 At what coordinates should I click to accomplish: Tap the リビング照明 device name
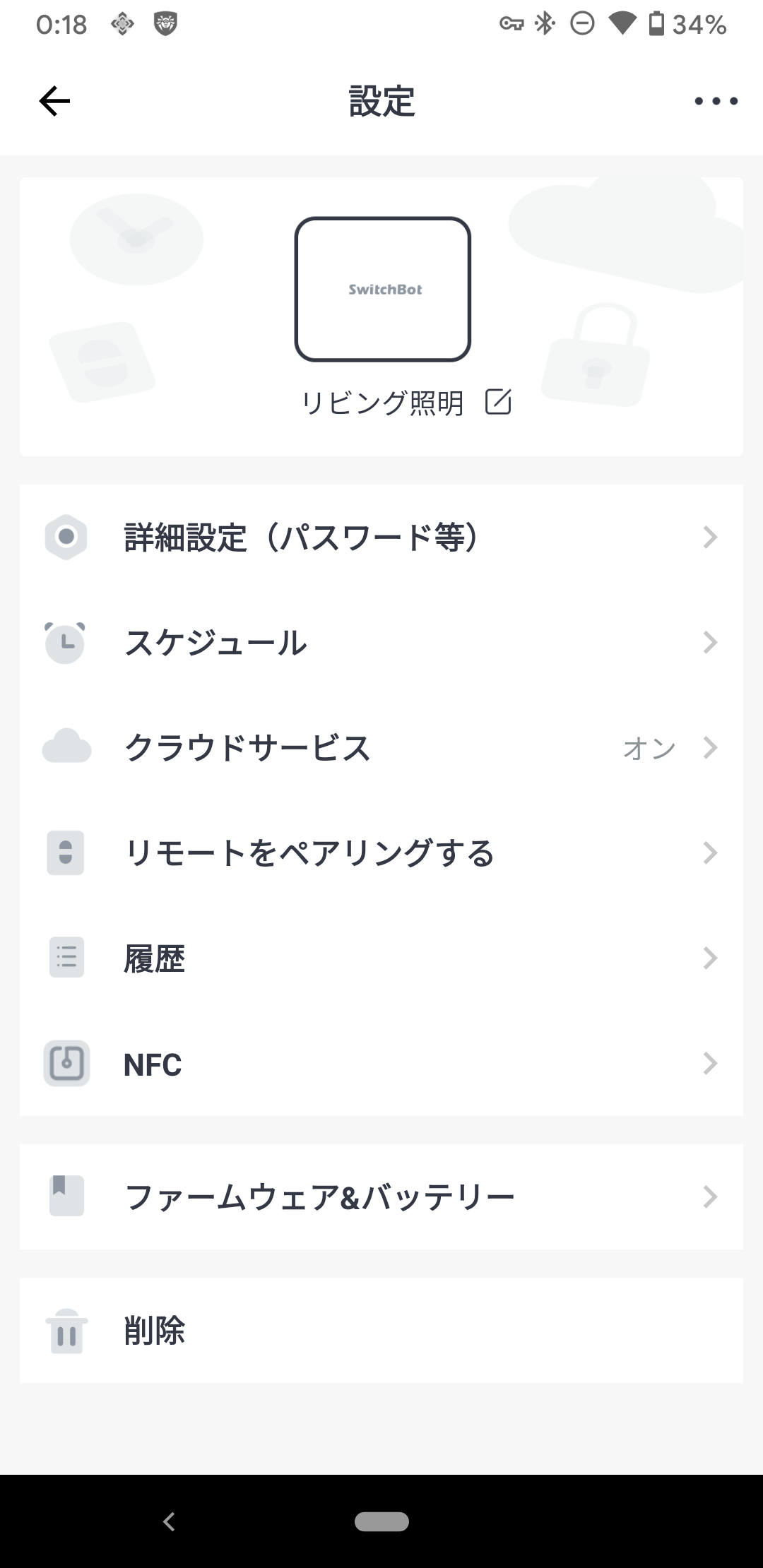[382, 403]
